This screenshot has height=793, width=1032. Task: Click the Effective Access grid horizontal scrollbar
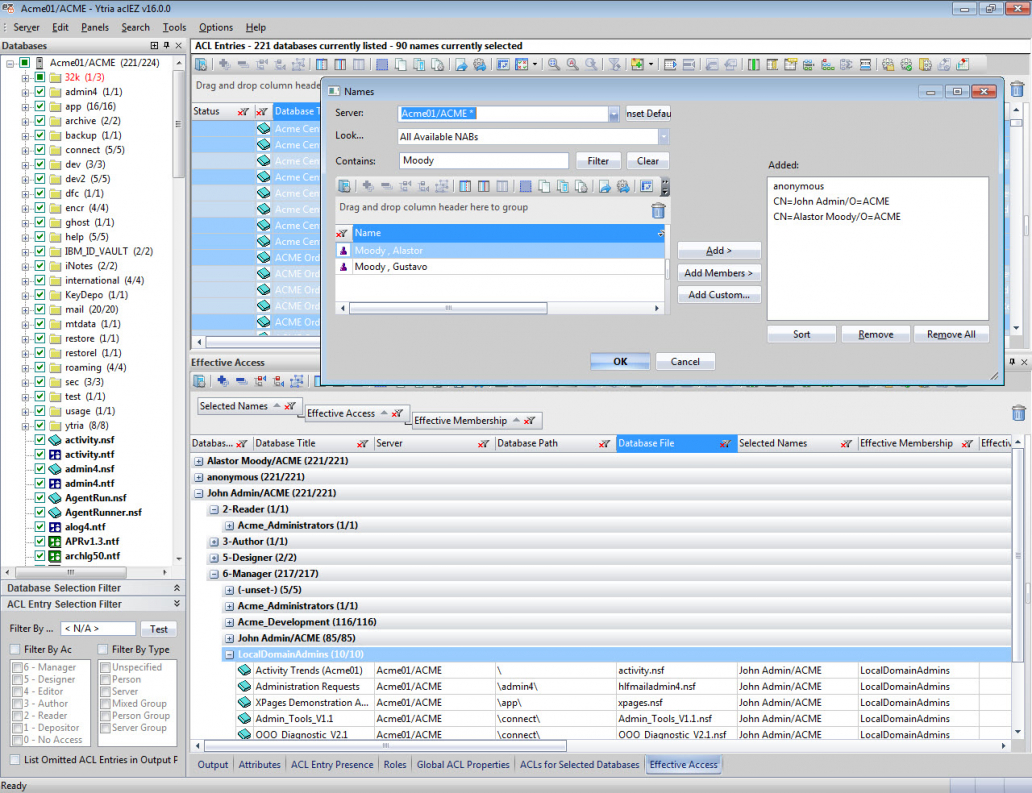[x=385, y=746]
